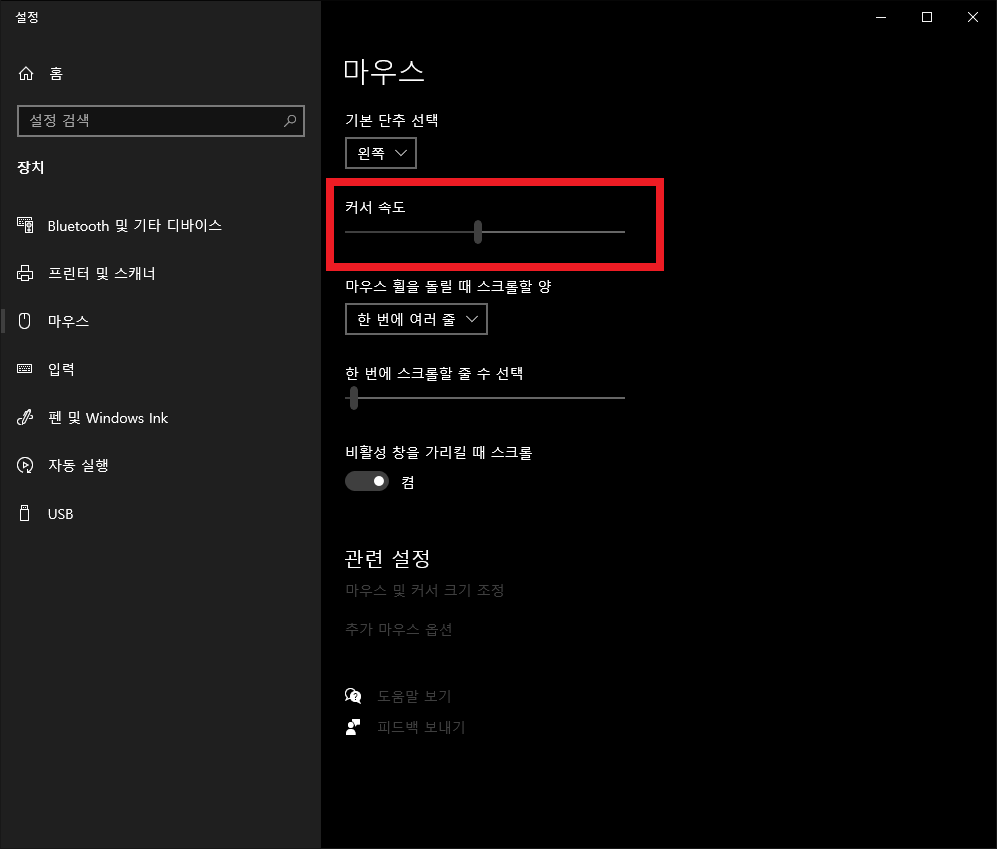Click the 기본 단추 선택 label
This screenshot has height=849, width=997.
point(392,120)
